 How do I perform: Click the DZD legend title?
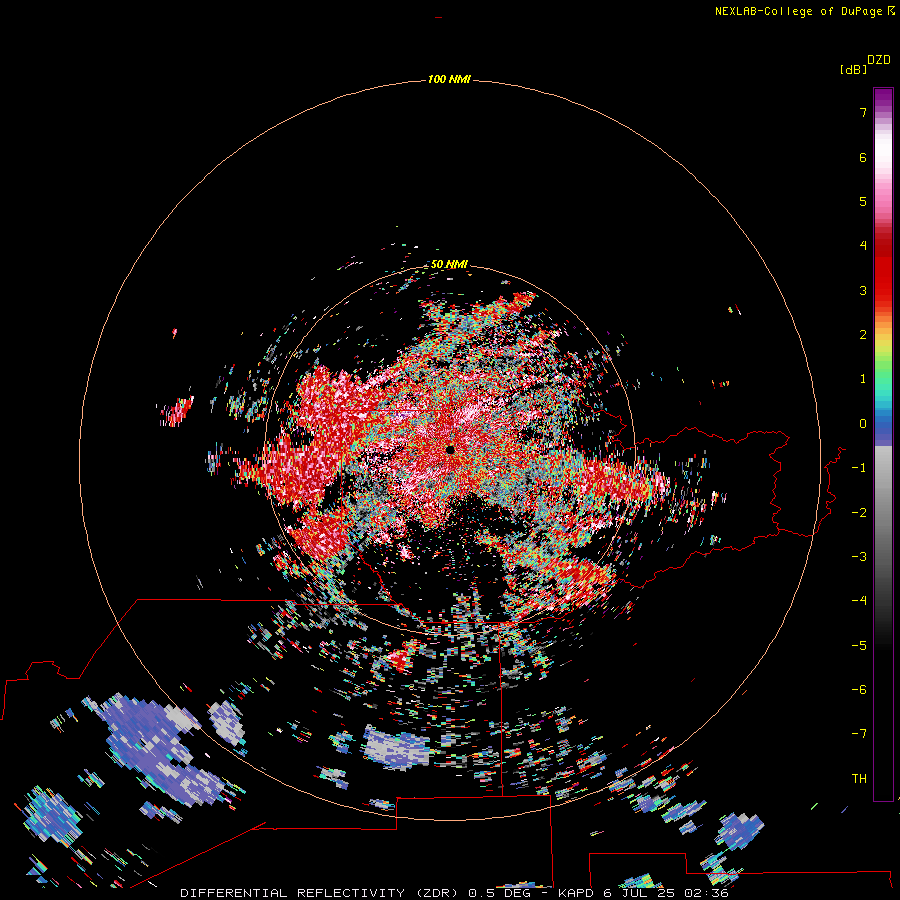[x=879, y=60]
